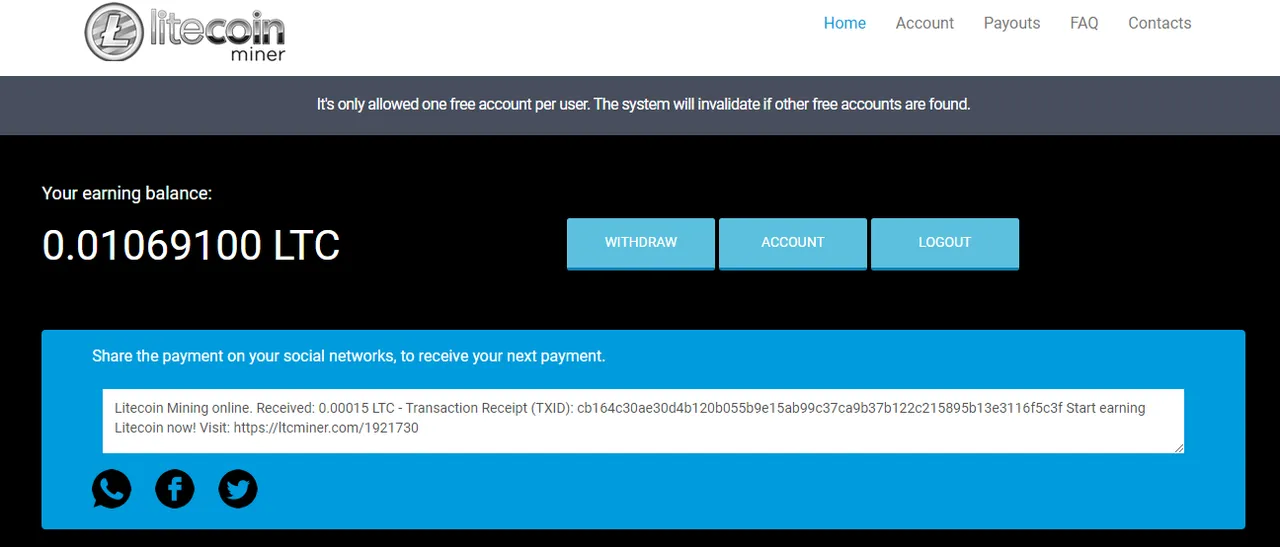This screenshot has height=547, width=1280.
Task: Click the blue ACCOUNT button
Action: pos(793,243)
